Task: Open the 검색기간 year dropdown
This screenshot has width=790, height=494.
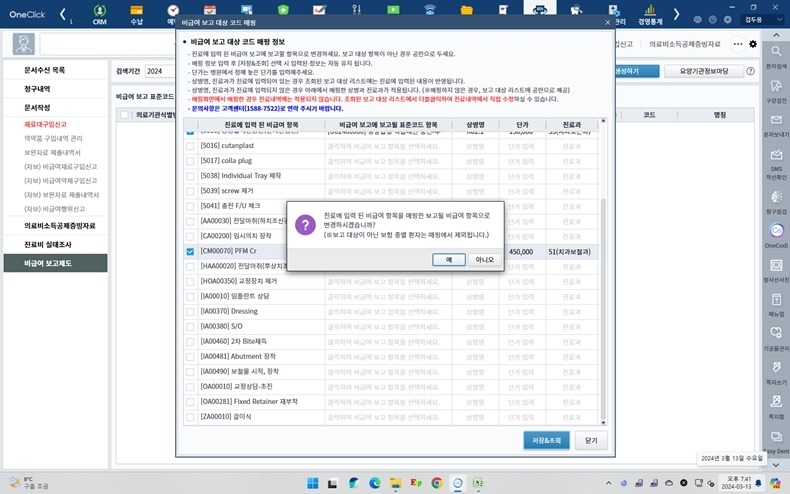Action: [x=160, y=71]
